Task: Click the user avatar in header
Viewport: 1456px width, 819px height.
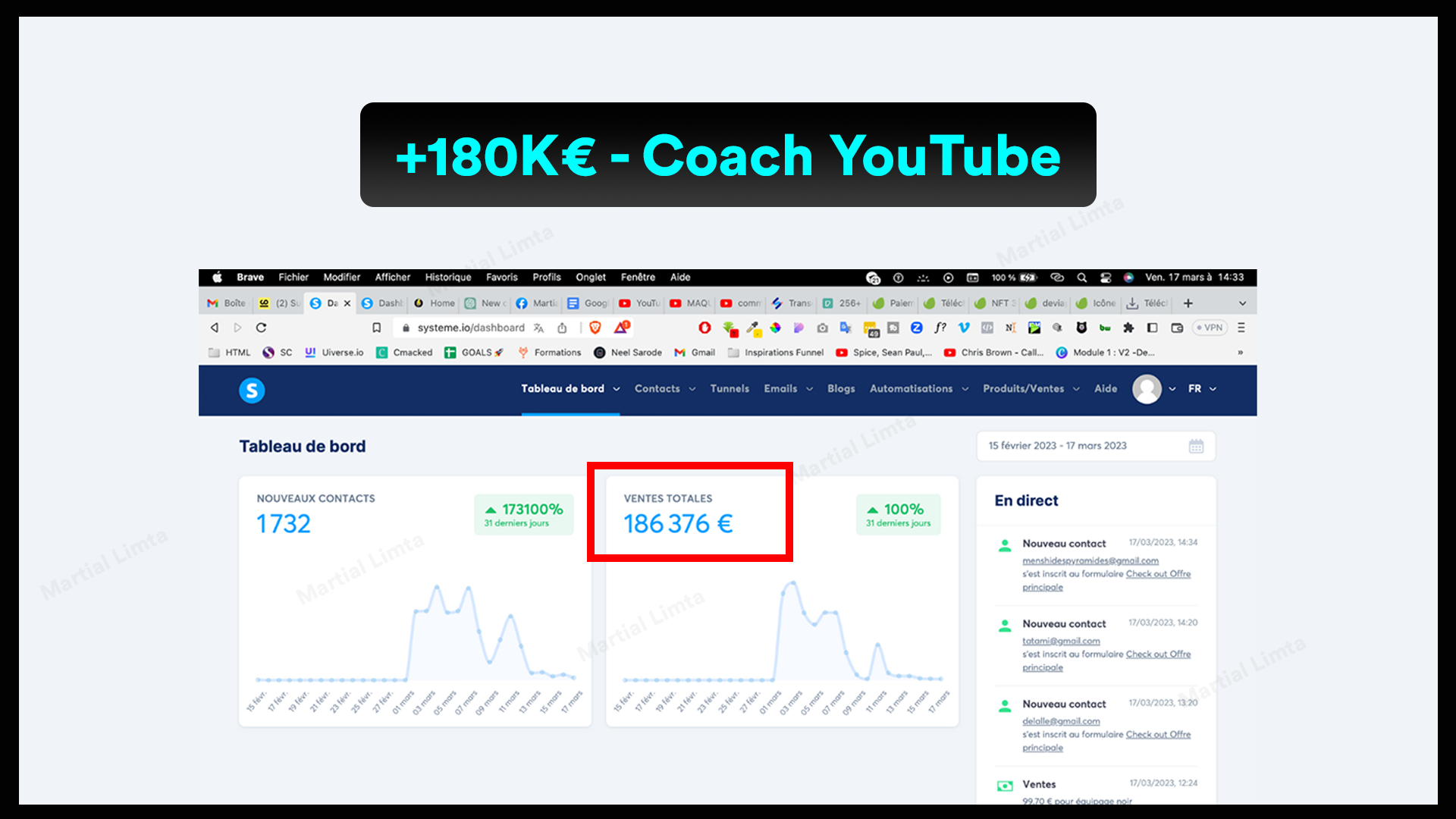Action: (x=1147, y=389)
